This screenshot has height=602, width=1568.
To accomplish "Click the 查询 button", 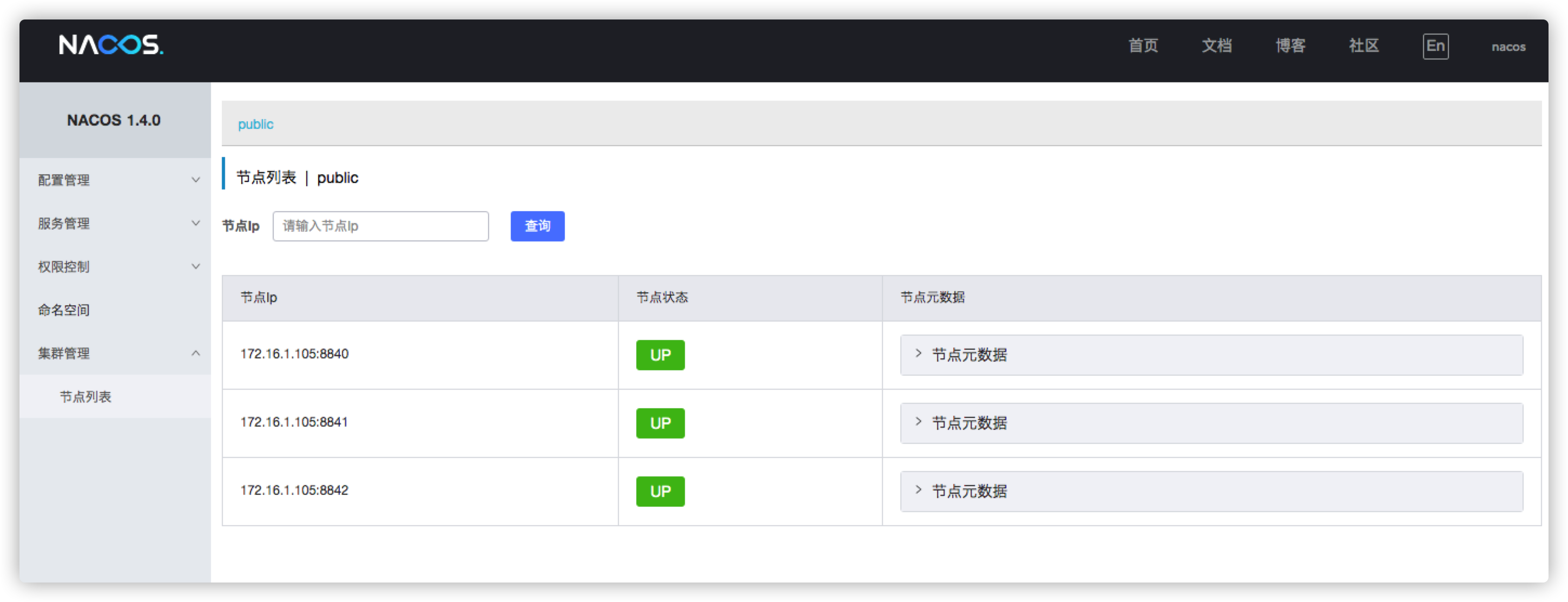I will (x=537, y=226).
